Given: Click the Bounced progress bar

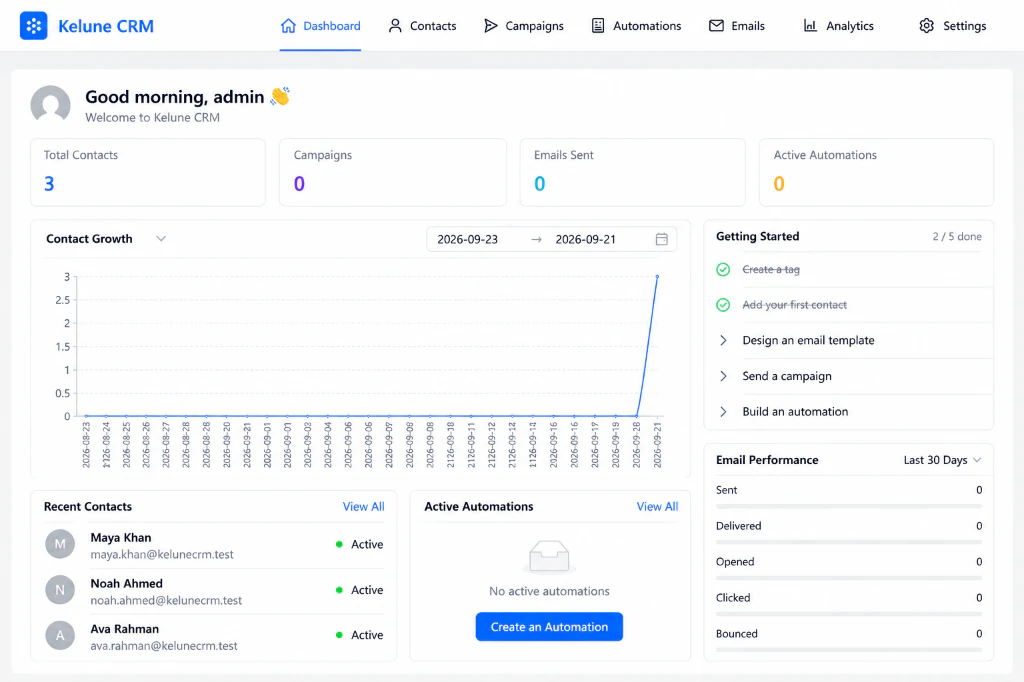Looking at the screenshot, I should click(x=848, y=650).
